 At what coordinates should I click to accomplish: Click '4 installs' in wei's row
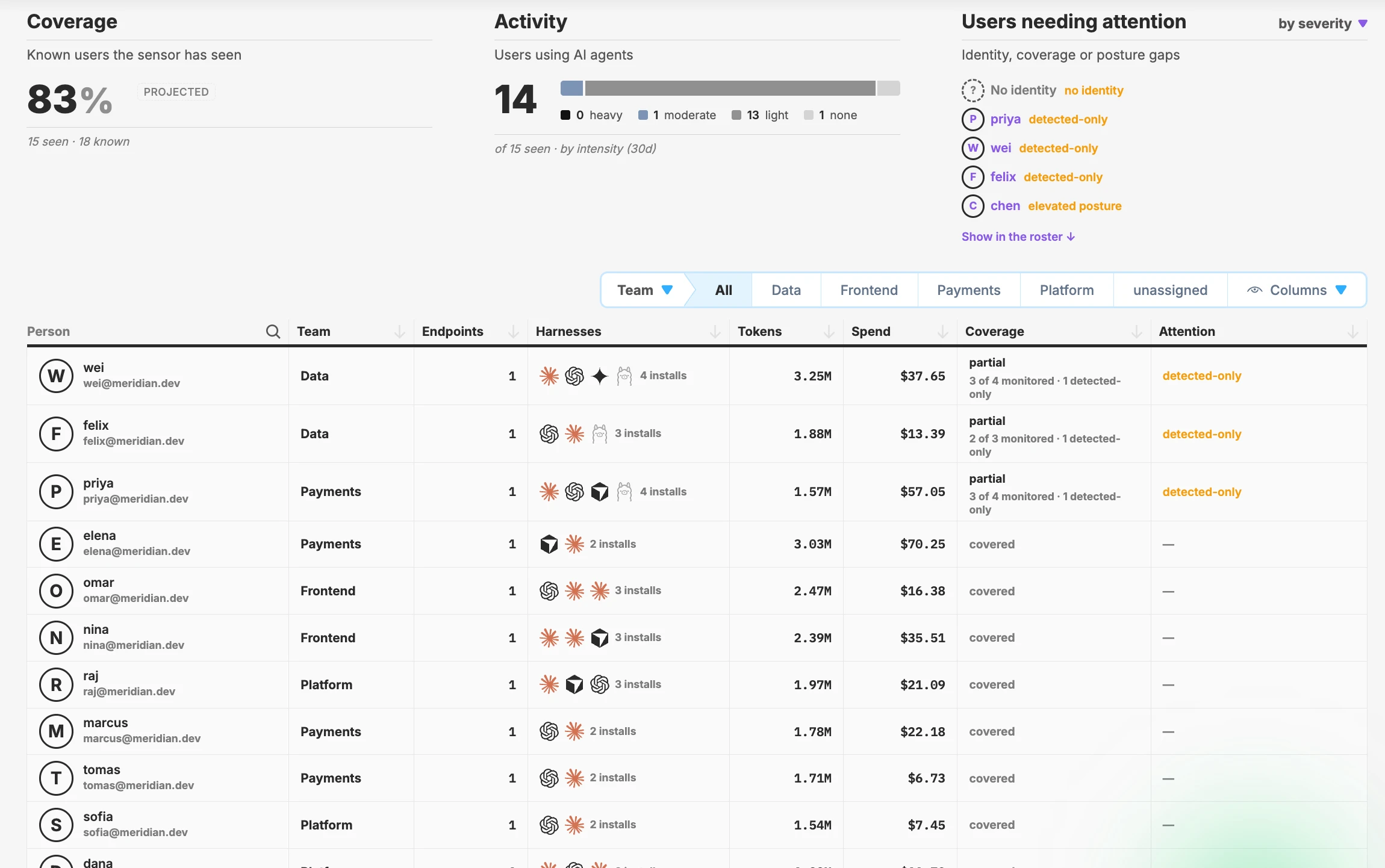coord(663,376)
